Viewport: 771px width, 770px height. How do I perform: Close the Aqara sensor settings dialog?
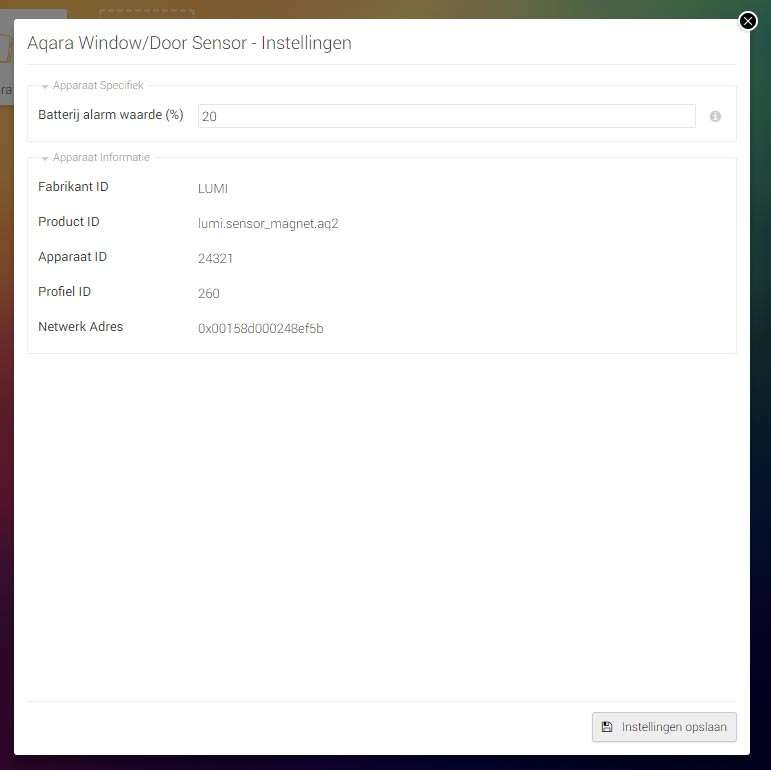[747, 21]
